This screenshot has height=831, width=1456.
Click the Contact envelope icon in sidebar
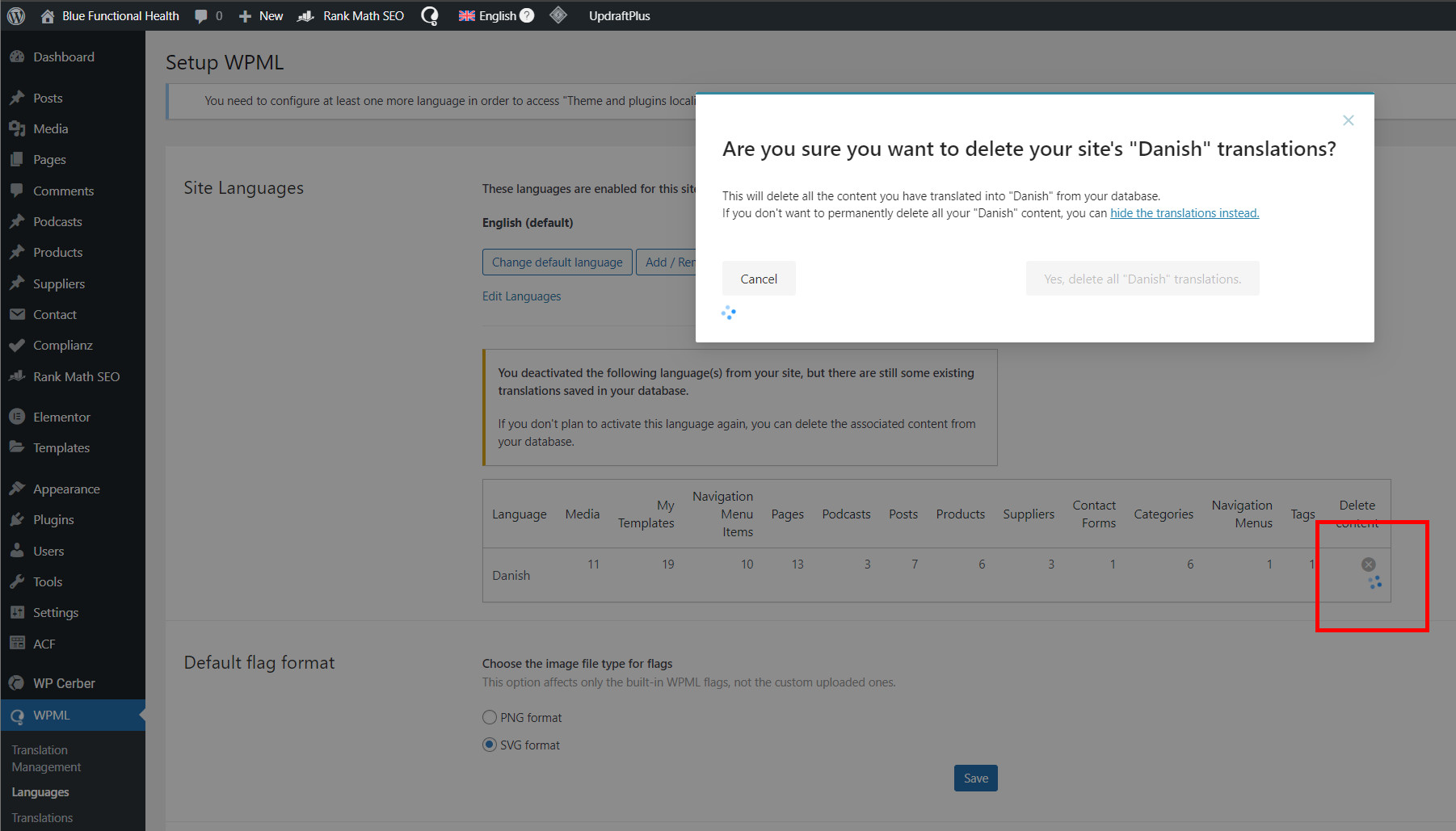pyautogui.click(x=17, y=314)
